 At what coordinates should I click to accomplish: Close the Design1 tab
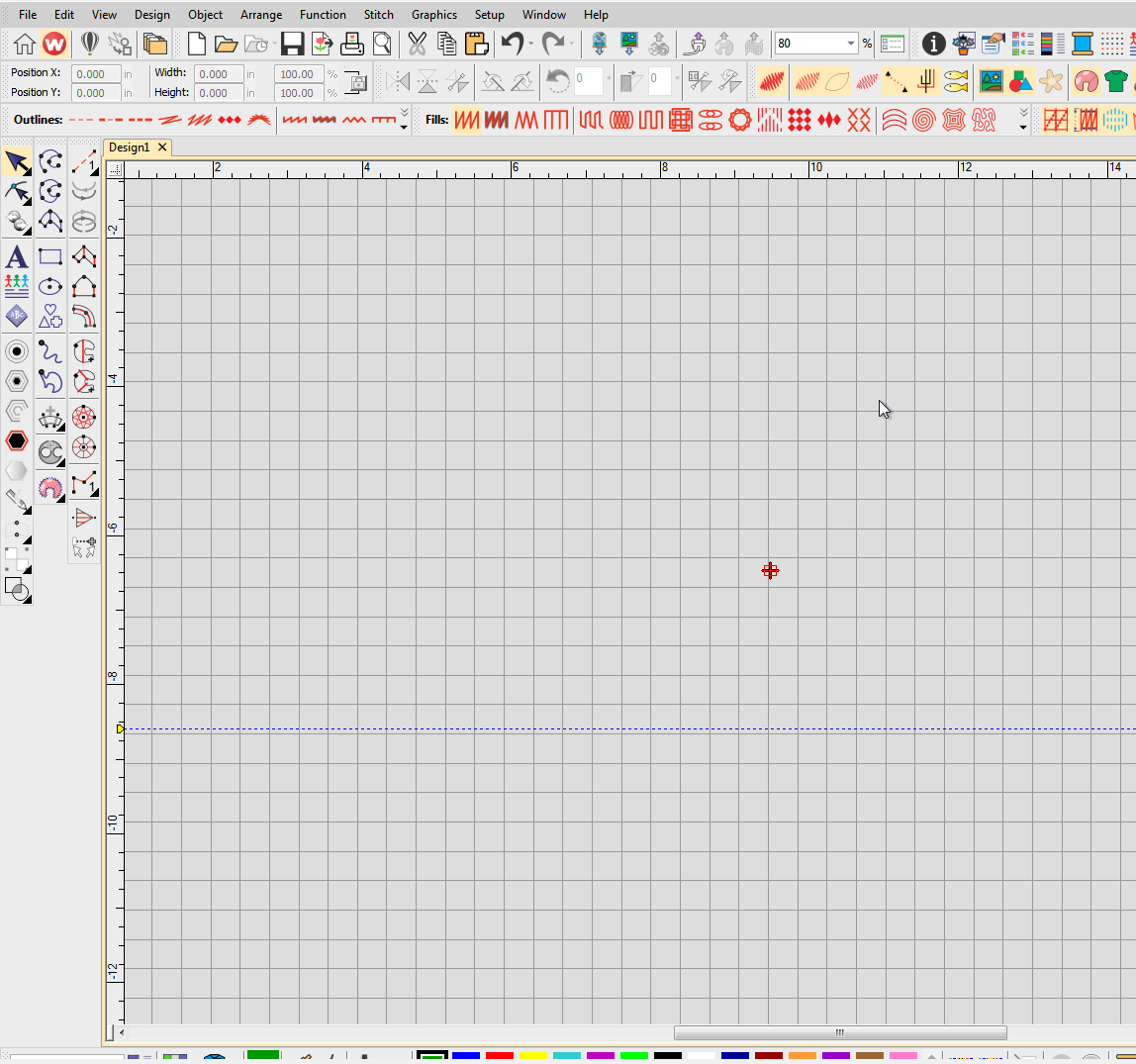pyautogui.click(x=162, y=147)
